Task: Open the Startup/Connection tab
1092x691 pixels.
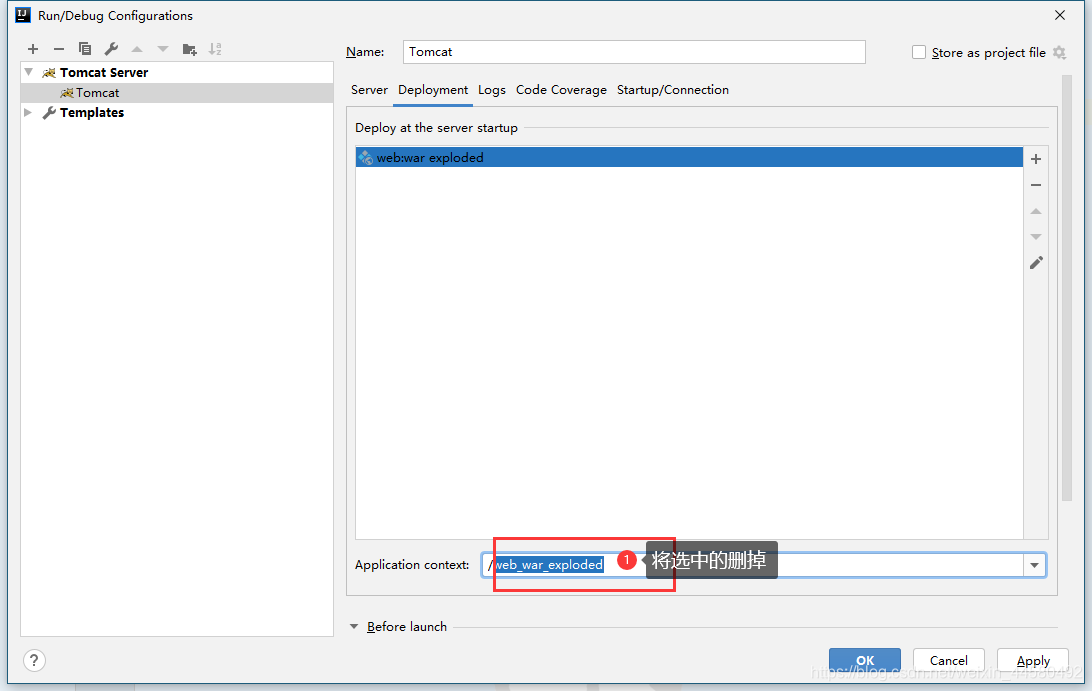Action: (673, 90)
